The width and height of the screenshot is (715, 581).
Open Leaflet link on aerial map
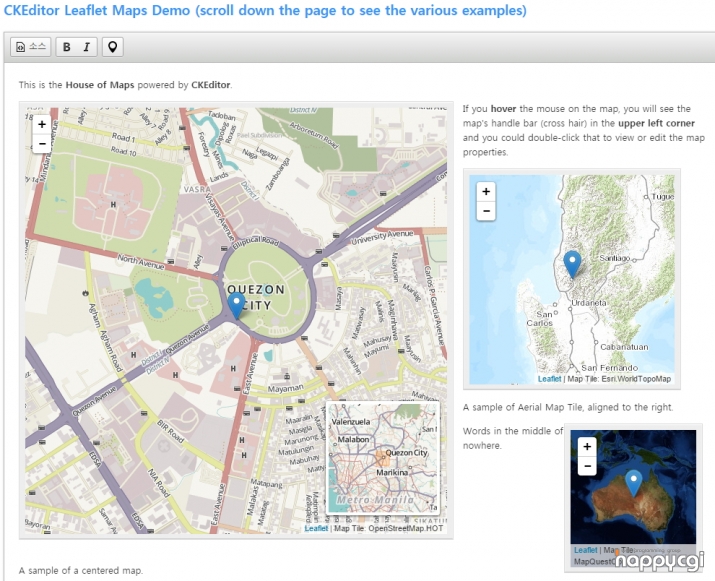[x=585, y=550]
